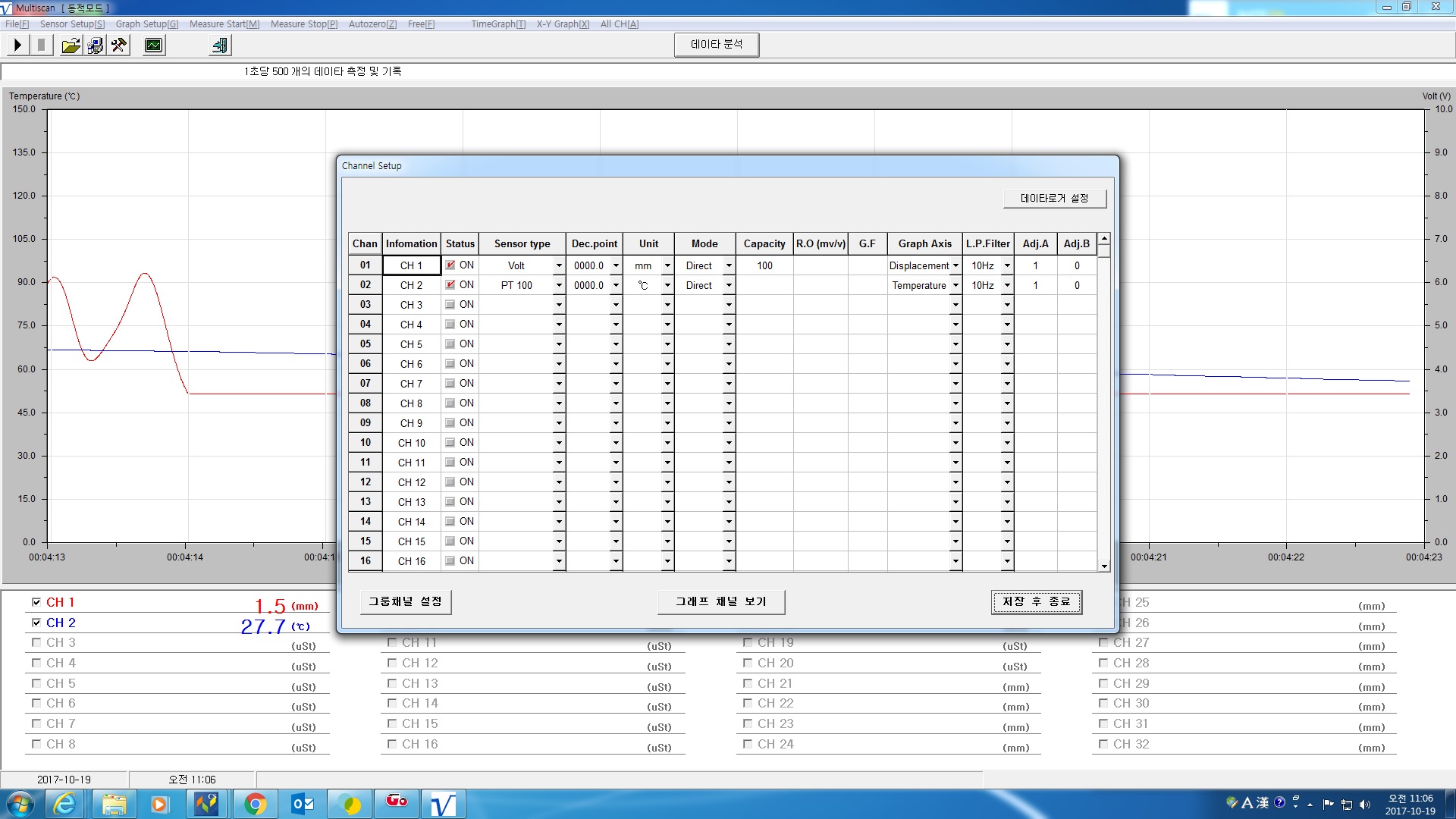
Task: Check CH 3 in the bottom channel list
Action: (36, 642)
